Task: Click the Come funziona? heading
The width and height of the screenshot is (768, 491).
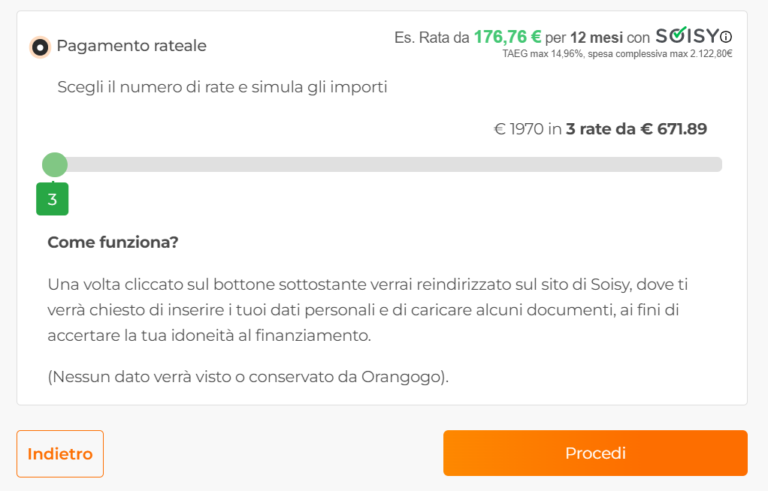Action: tap(113, 242)
